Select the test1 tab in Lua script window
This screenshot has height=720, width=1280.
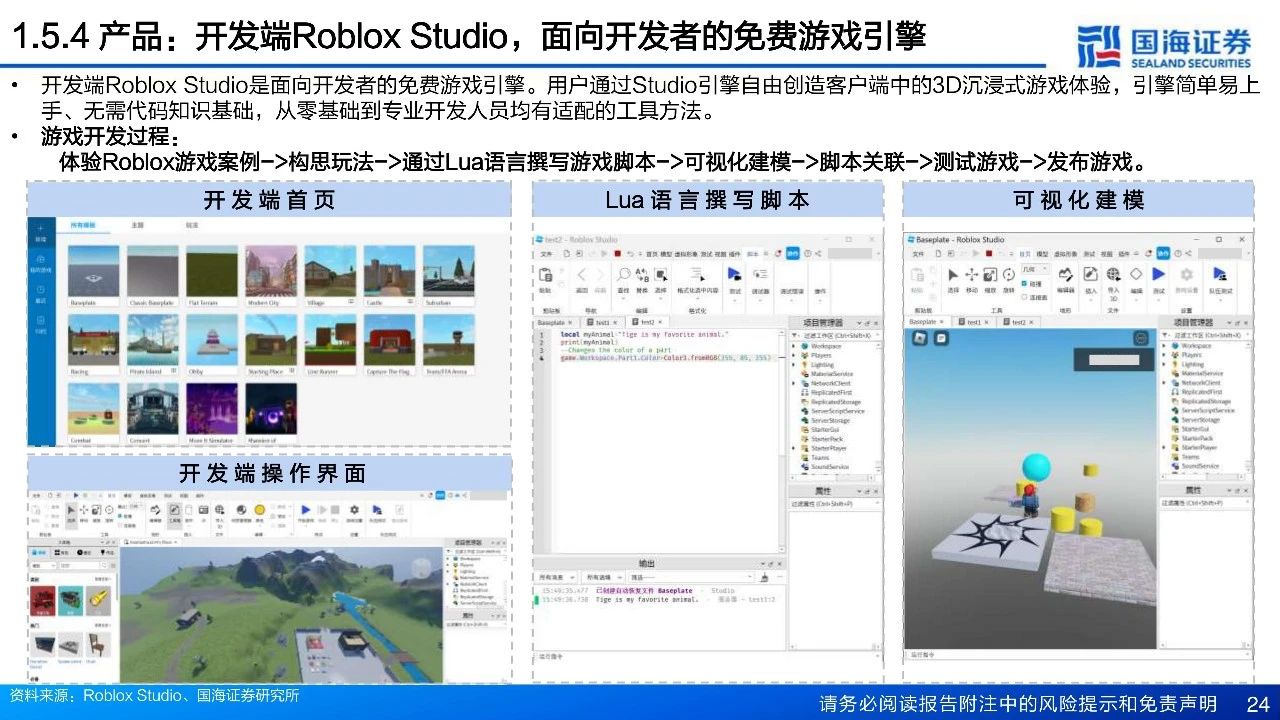click(x=602, y=322)
